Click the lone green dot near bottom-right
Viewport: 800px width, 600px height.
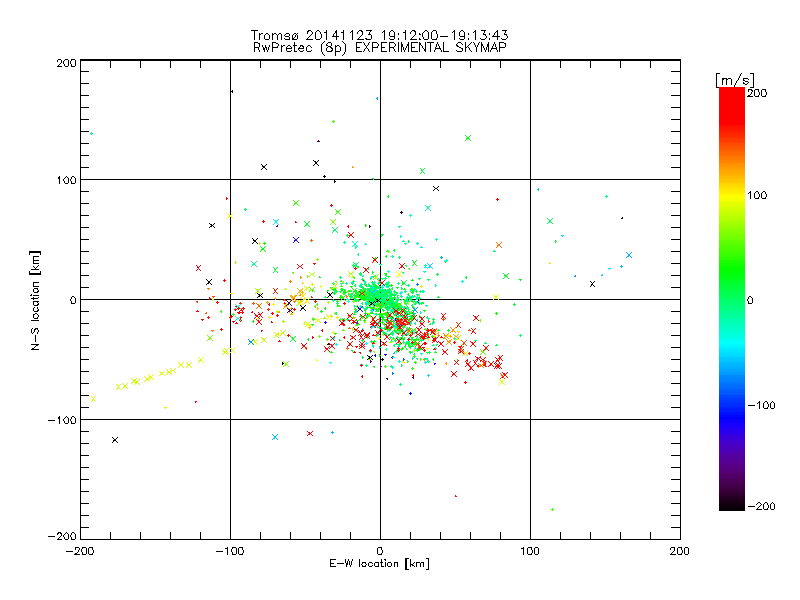[552, 509]
